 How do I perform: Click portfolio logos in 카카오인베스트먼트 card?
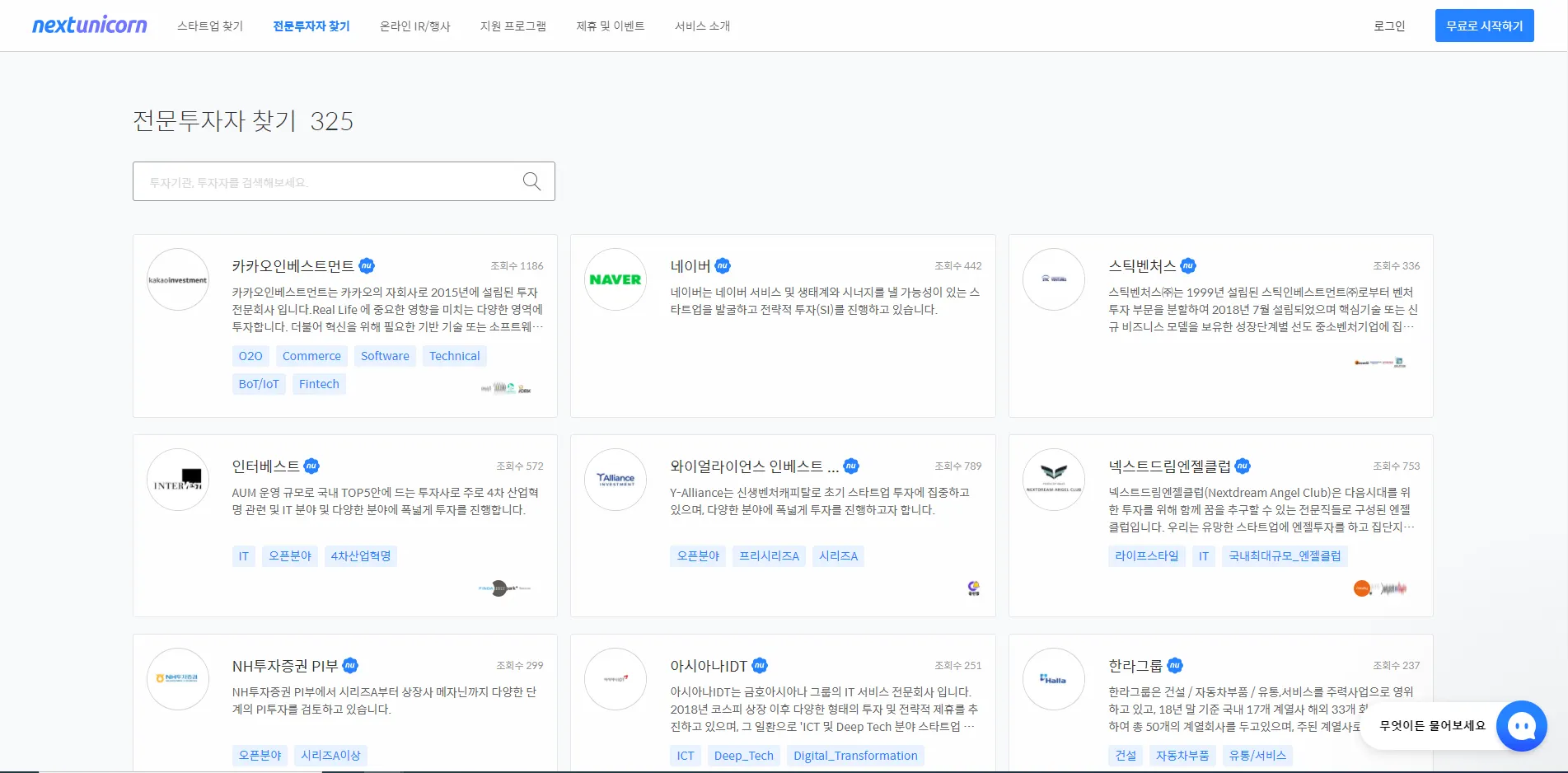coord(506,388)
